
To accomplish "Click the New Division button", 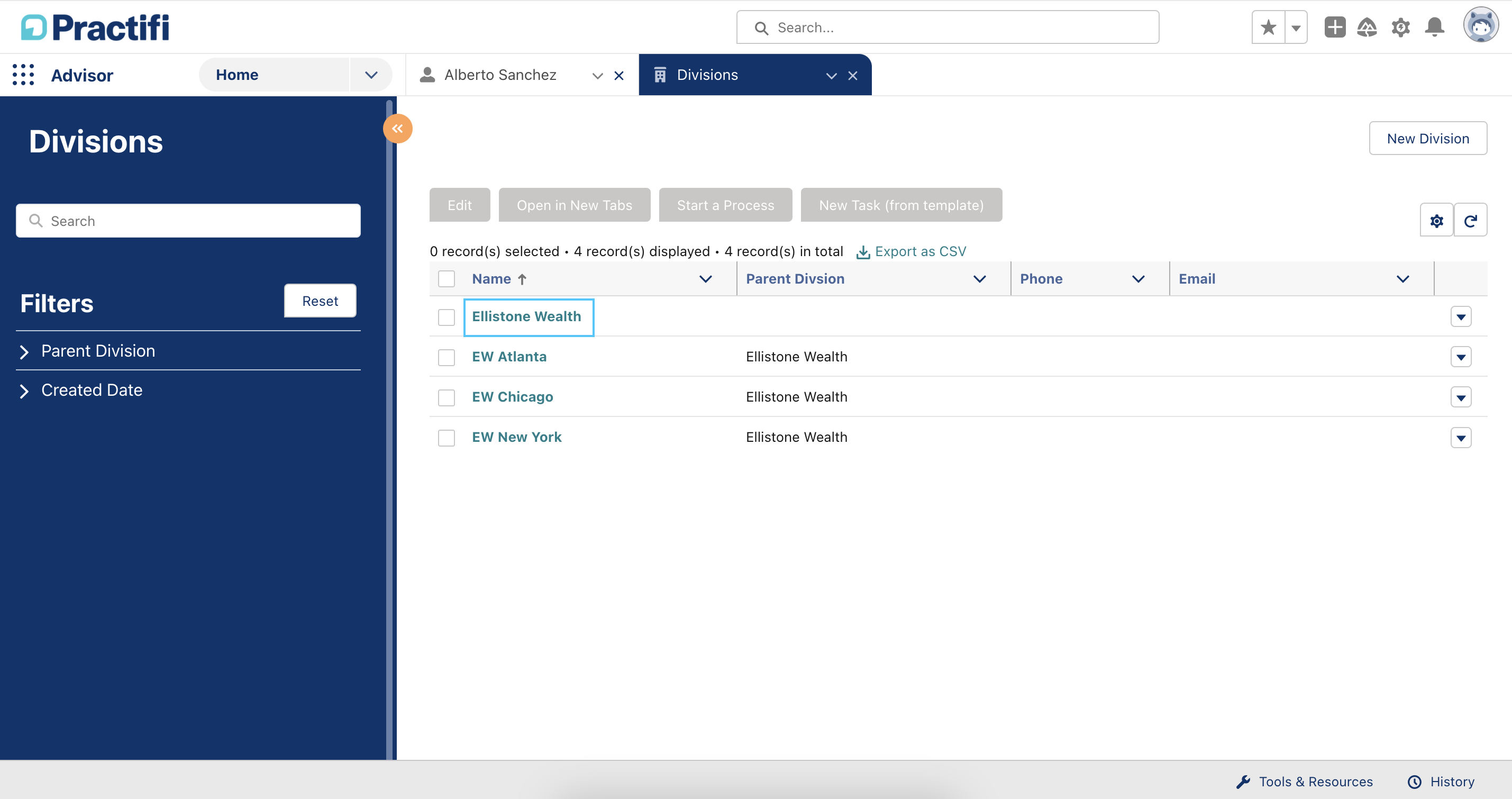I will (x=1427, y=139).
